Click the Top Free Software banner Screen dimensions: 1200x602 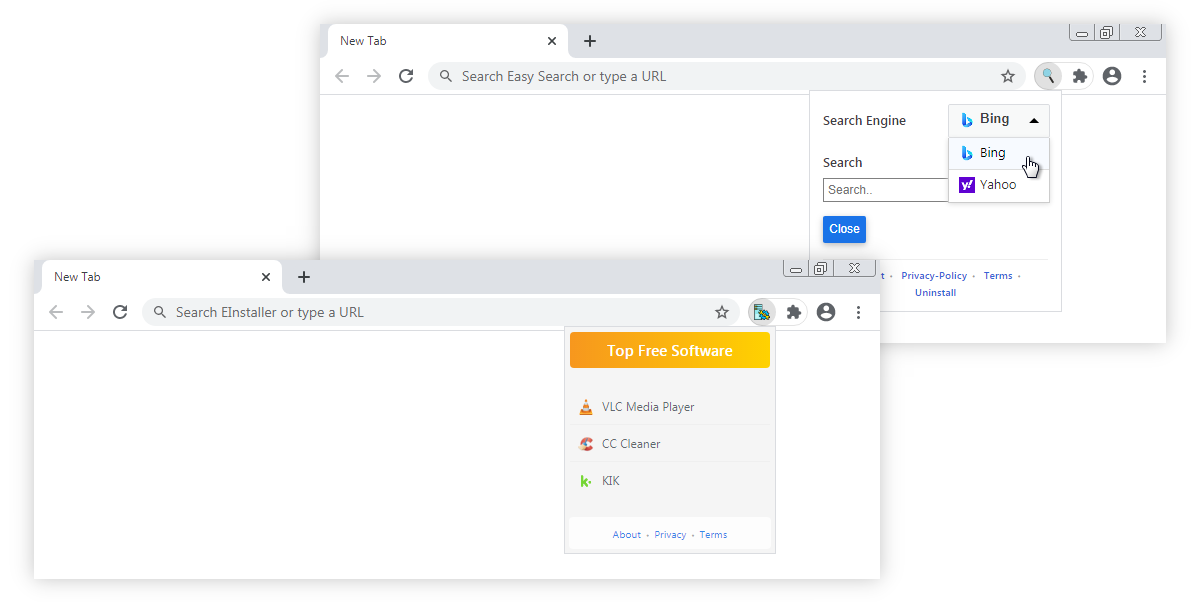pyautogui.click(x=669, y=350)
